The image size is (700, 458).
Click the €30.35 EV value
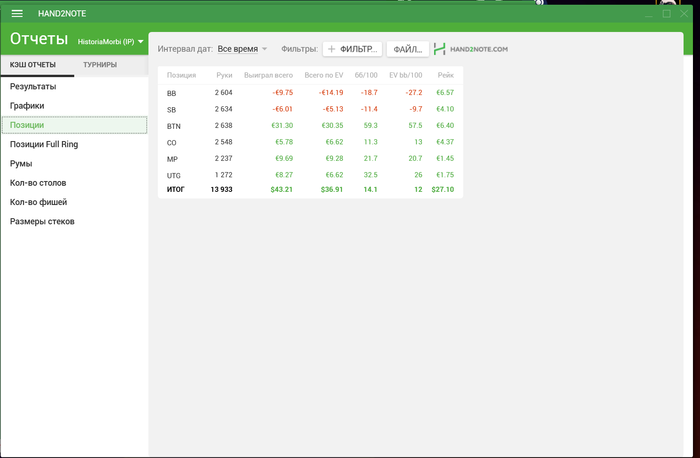[332, 125]
